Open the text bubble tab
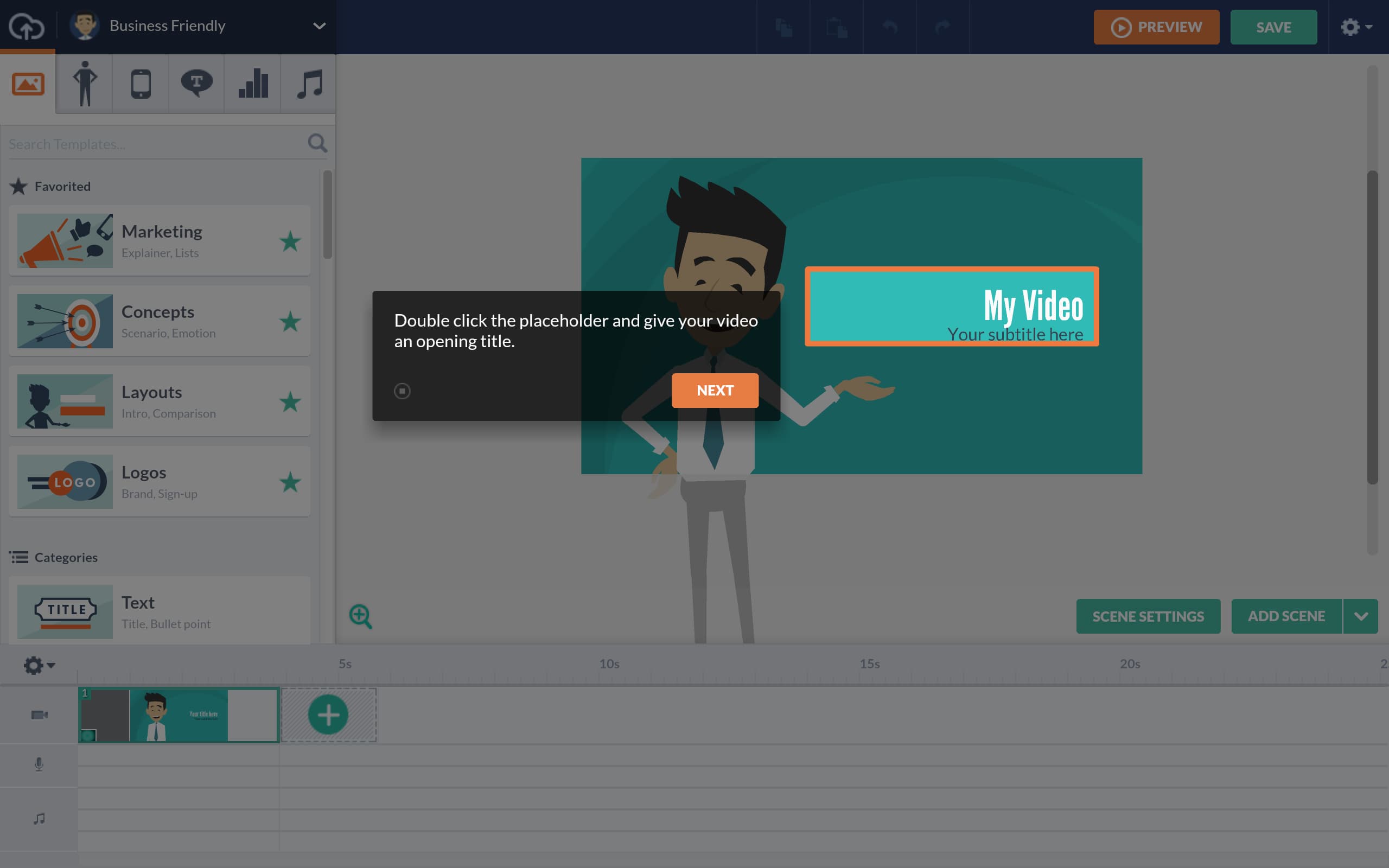Screen dimensions: 1389x868 [x=195, y=84]
